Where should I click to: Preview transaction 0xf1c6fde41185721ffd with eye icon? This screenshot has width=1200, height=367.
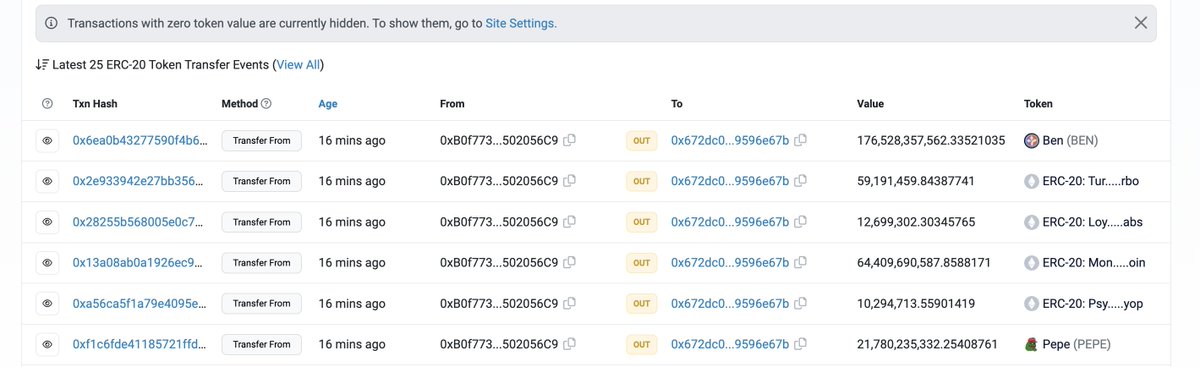point(47,344)
